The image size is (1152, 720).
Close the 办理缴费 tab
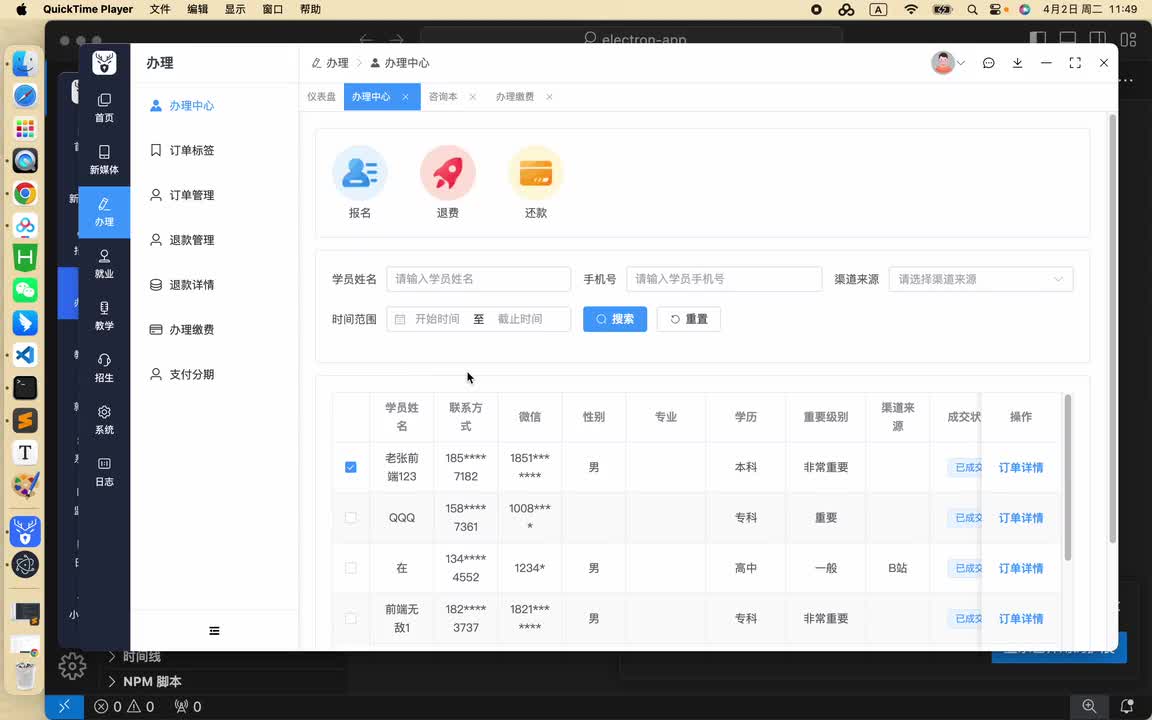[x=549, y=97]
